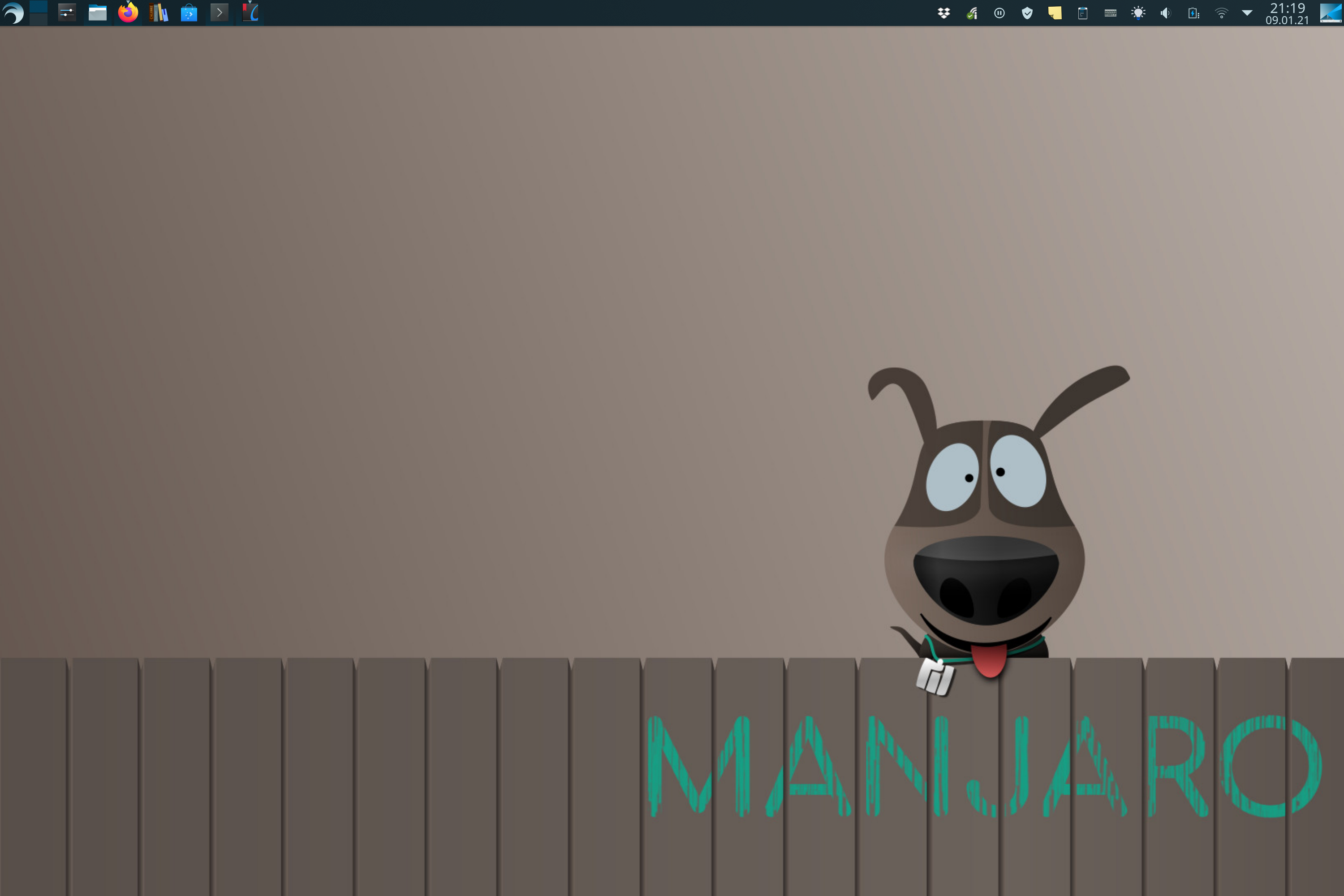The height and width of the screenshot is (896, 1344).
Task: Switch to the second virtual desktop in the pager
Action: [x=38, y=19]
